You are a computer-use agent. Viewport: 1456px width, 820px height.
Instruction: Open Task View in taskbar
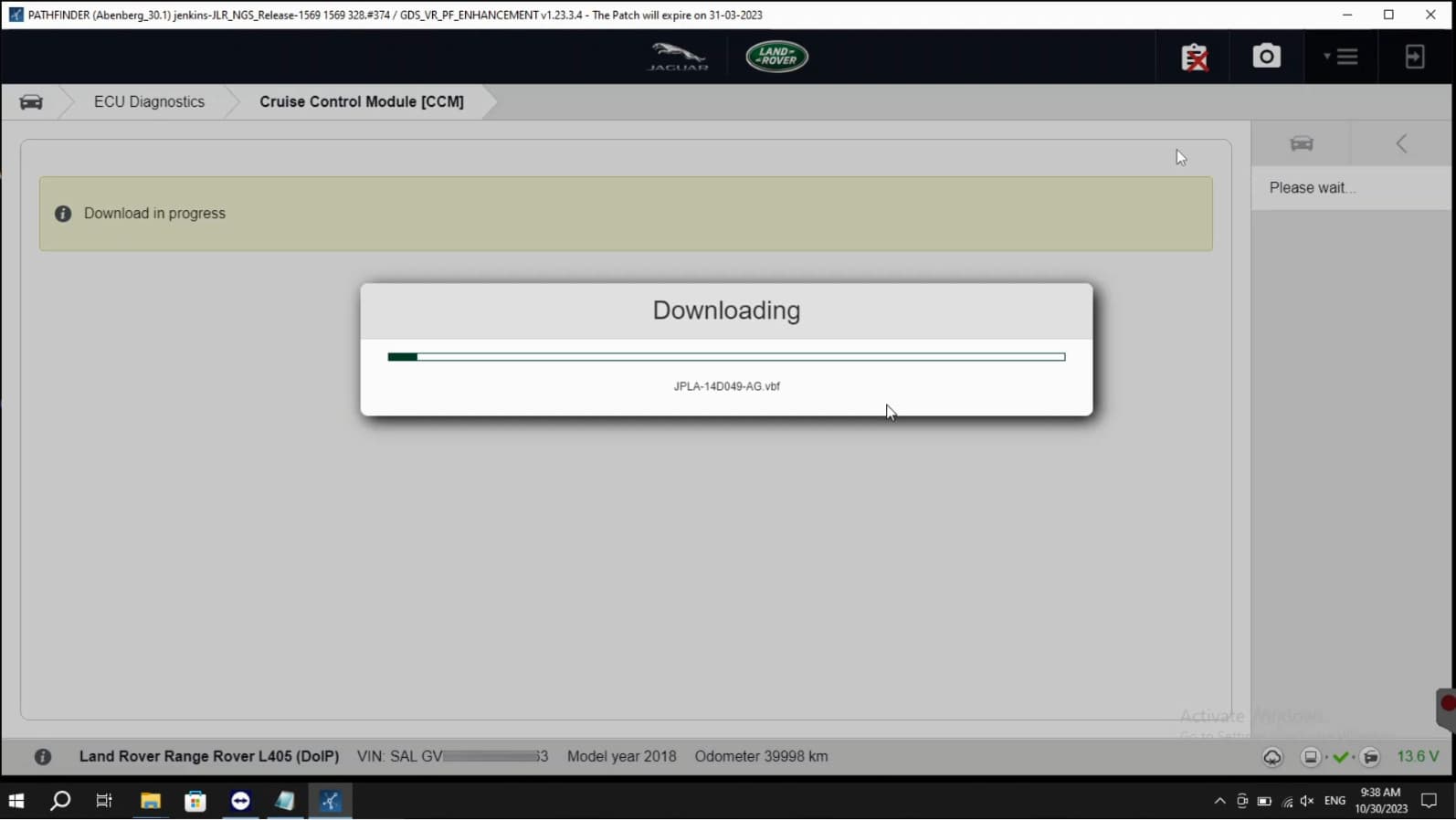point(104,801)
